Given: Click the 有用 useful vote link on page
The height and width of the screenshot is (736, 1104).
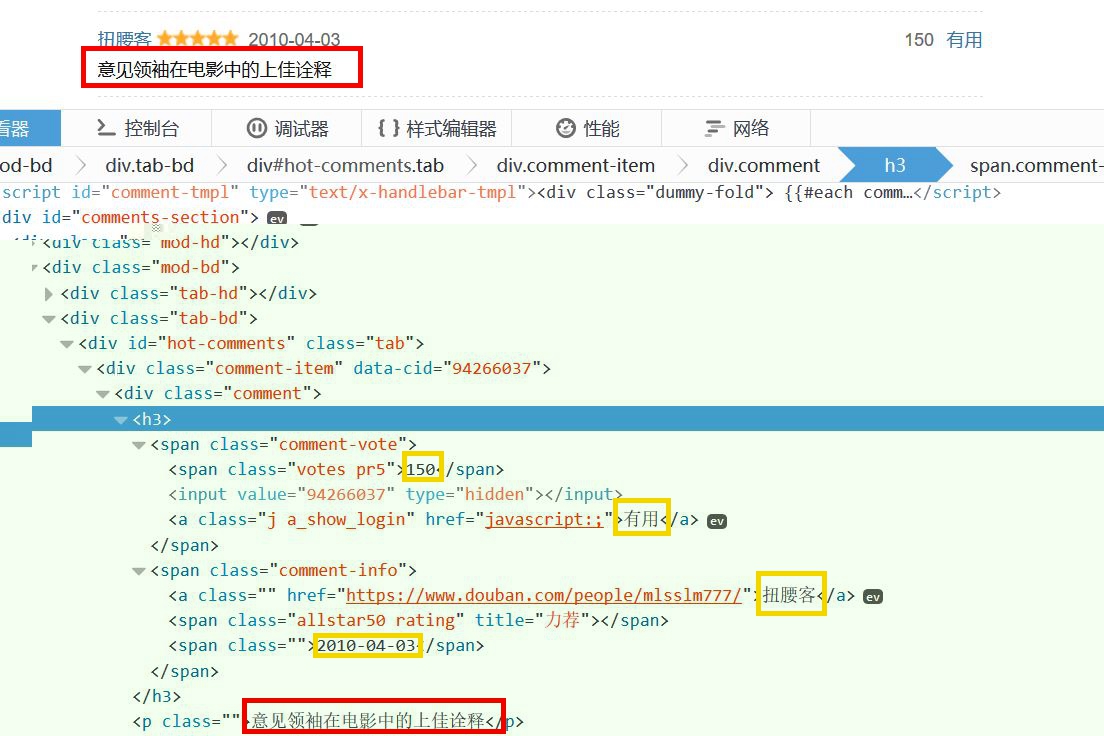Looking at the screenshot, I should pyautogui.click(x=964, y=39).
